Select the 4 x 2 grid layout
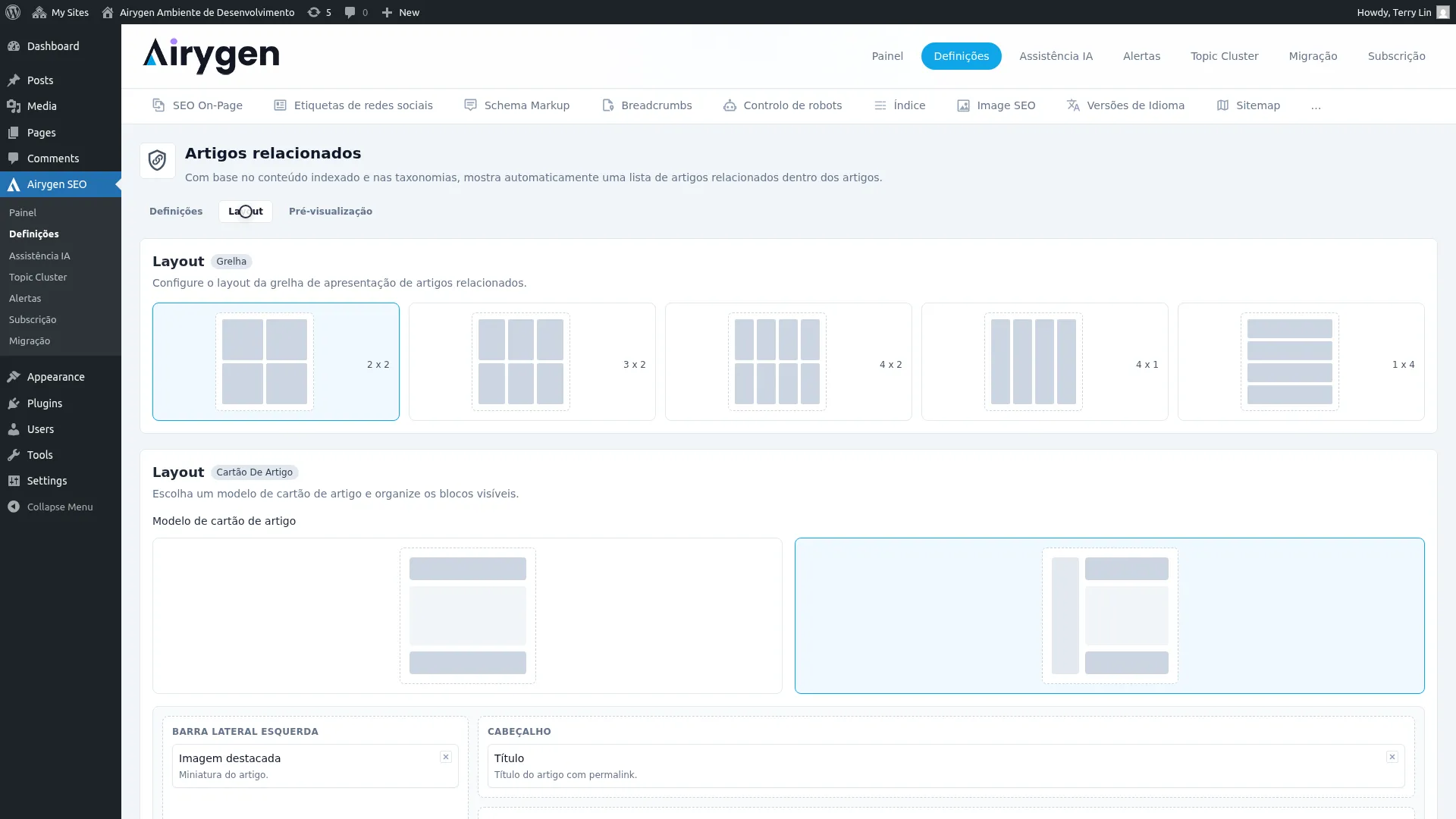Image resolution: width=1456 pixels, height=819 pixels. (789, 362)
